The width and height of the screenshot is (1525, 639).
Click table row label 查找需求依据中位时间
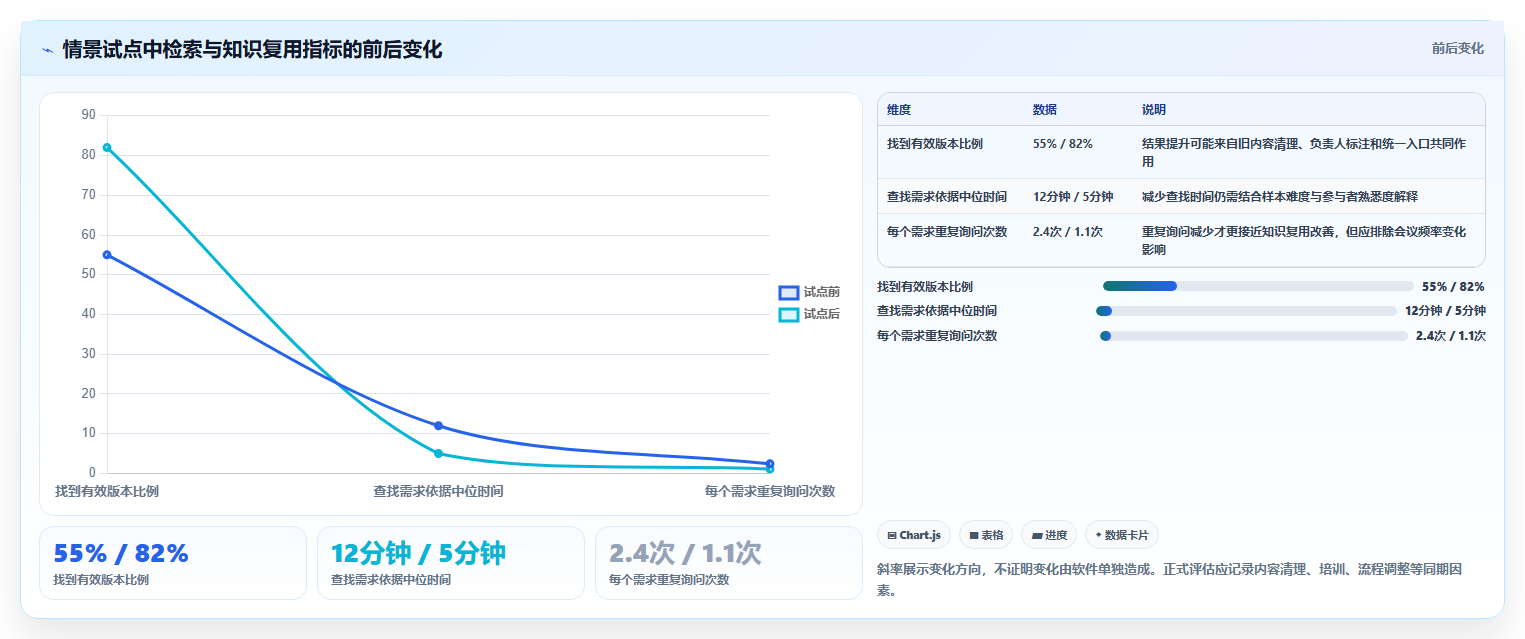point(947,197)
